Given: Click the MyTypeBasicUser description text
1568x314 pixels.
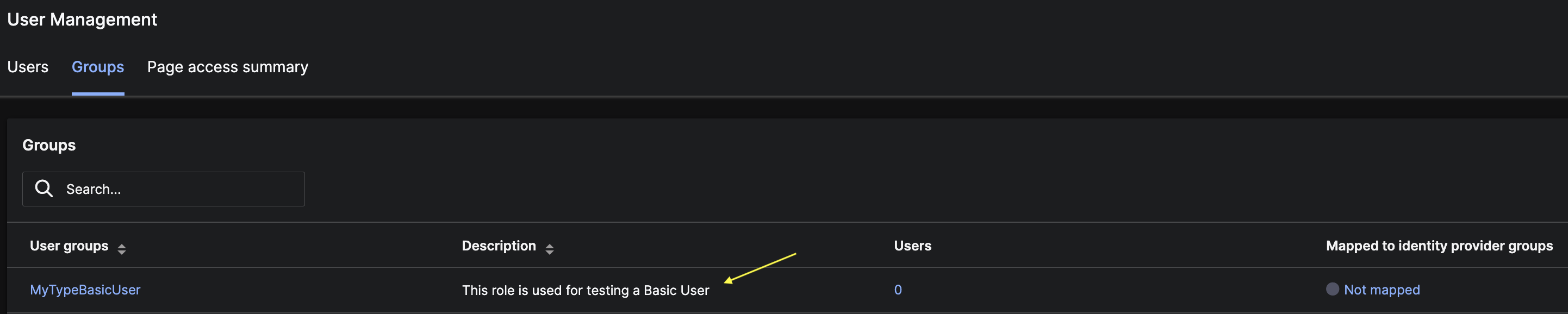Looking at the screenshot, I should point(585,290).
